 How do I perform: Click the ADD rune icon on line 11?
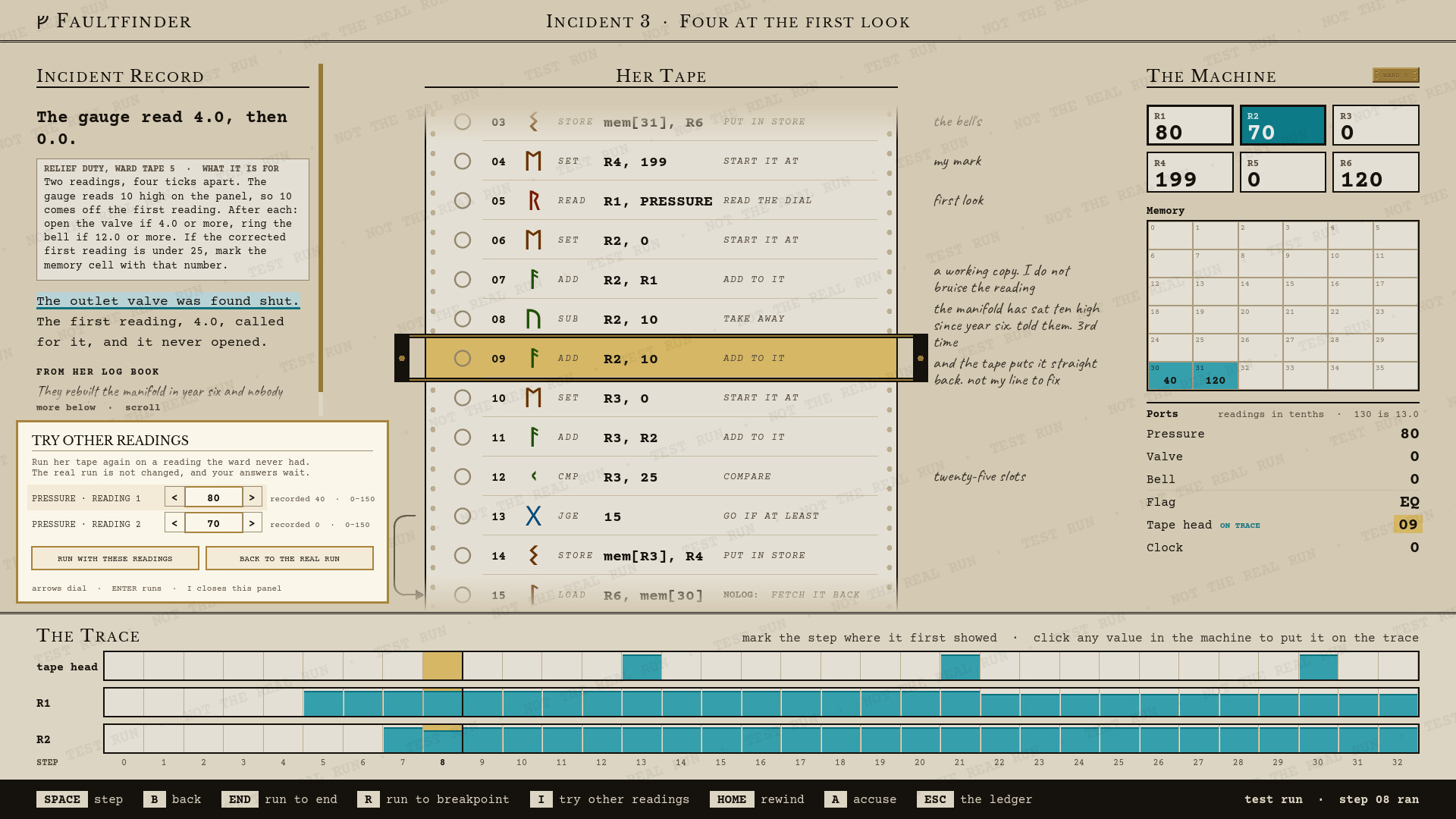[534, 437]
